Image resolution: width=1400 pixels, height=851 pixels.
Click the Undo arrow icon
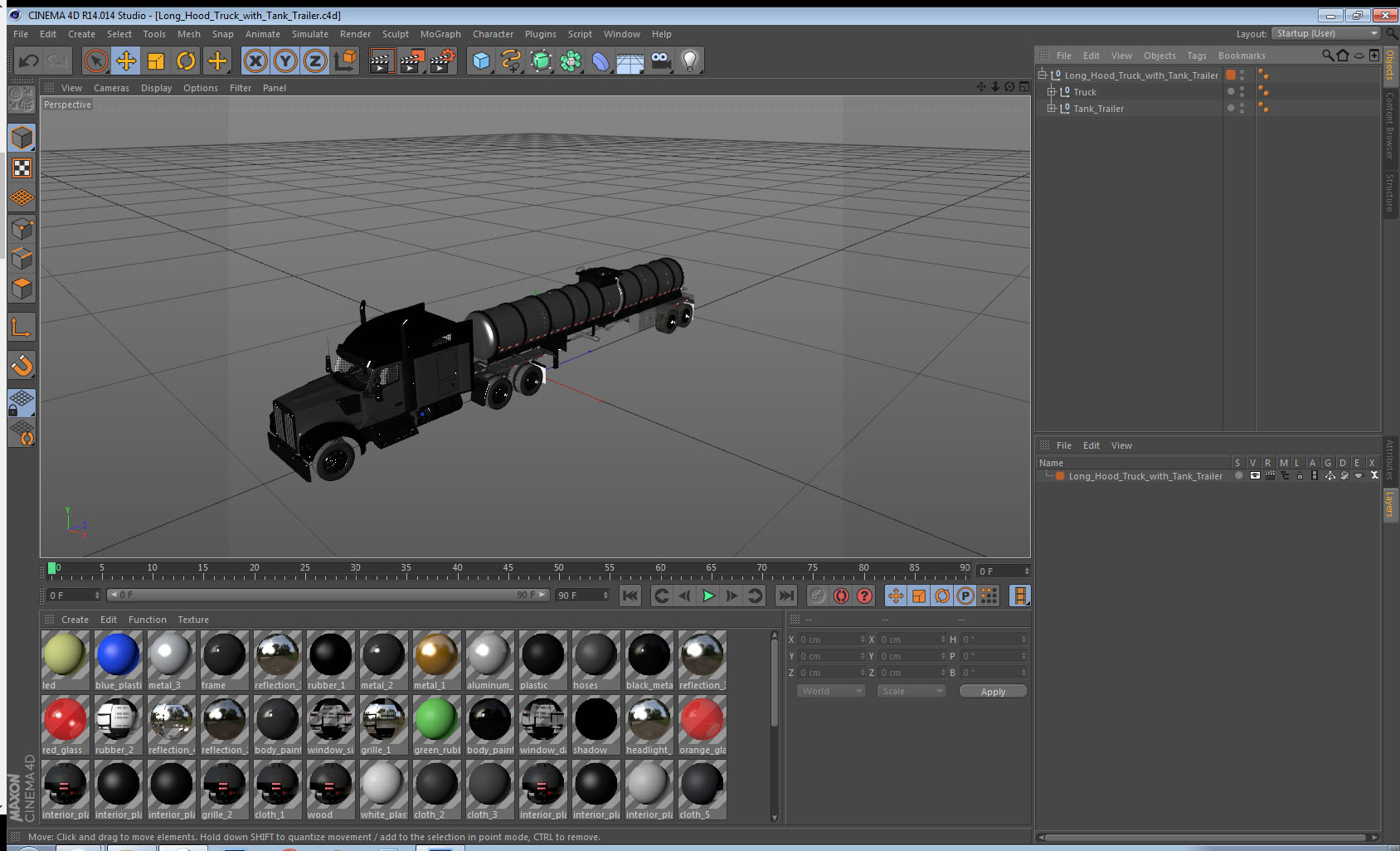click(x=28, y=61)
